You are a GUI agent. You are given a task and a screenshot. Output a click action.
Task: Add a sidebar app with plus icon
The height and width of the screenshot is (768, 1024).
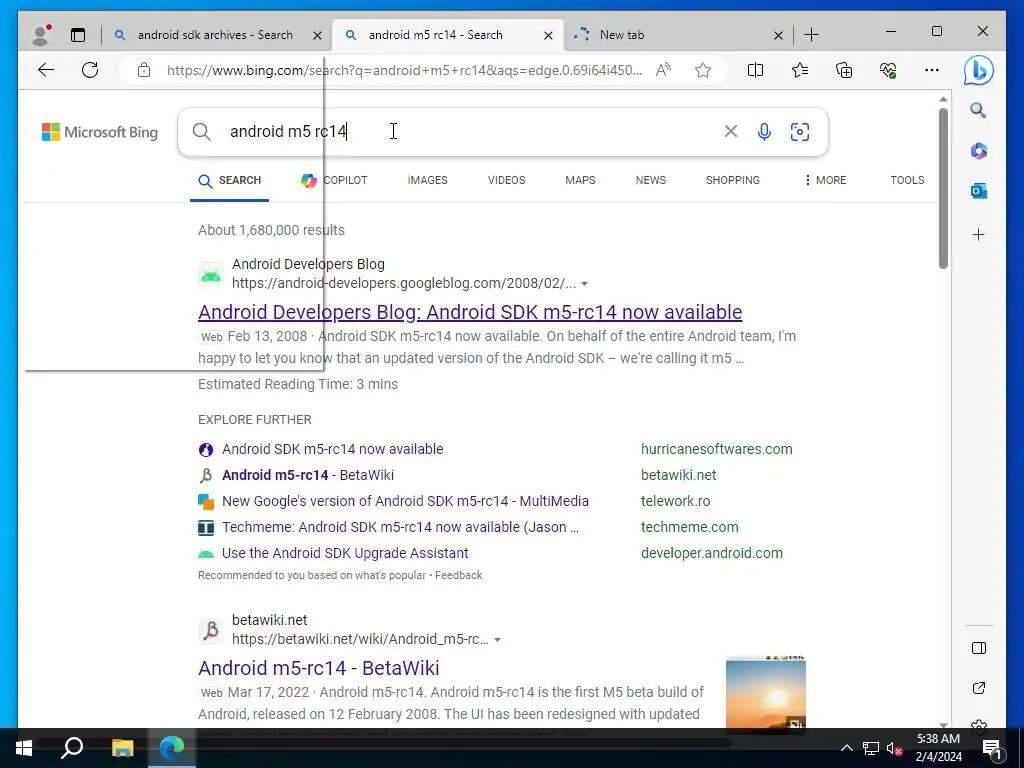point(978,234)
